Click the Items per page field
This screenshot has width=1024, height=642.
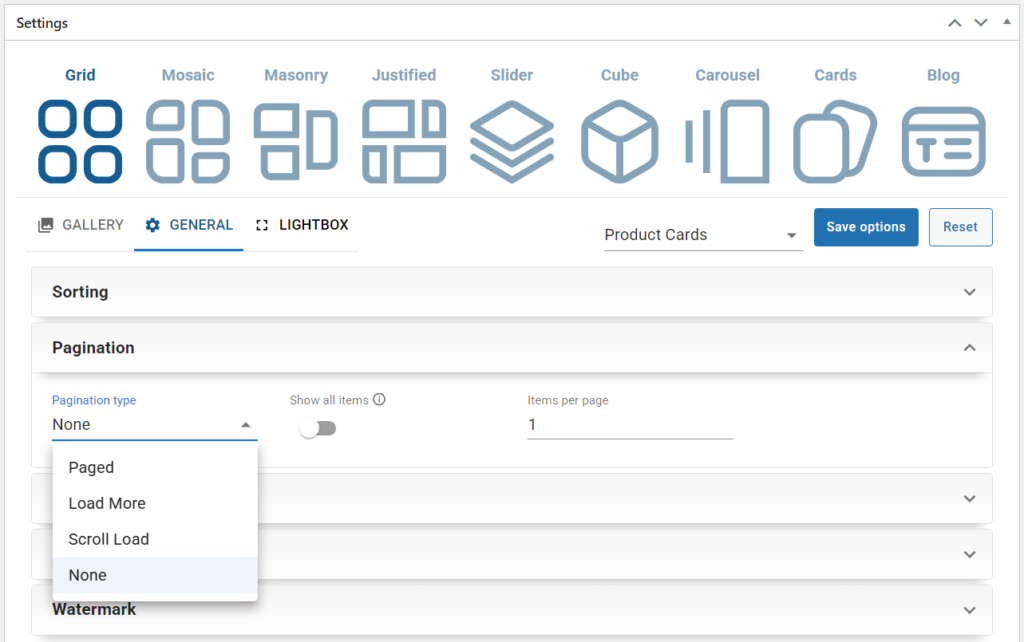point(630,425)
